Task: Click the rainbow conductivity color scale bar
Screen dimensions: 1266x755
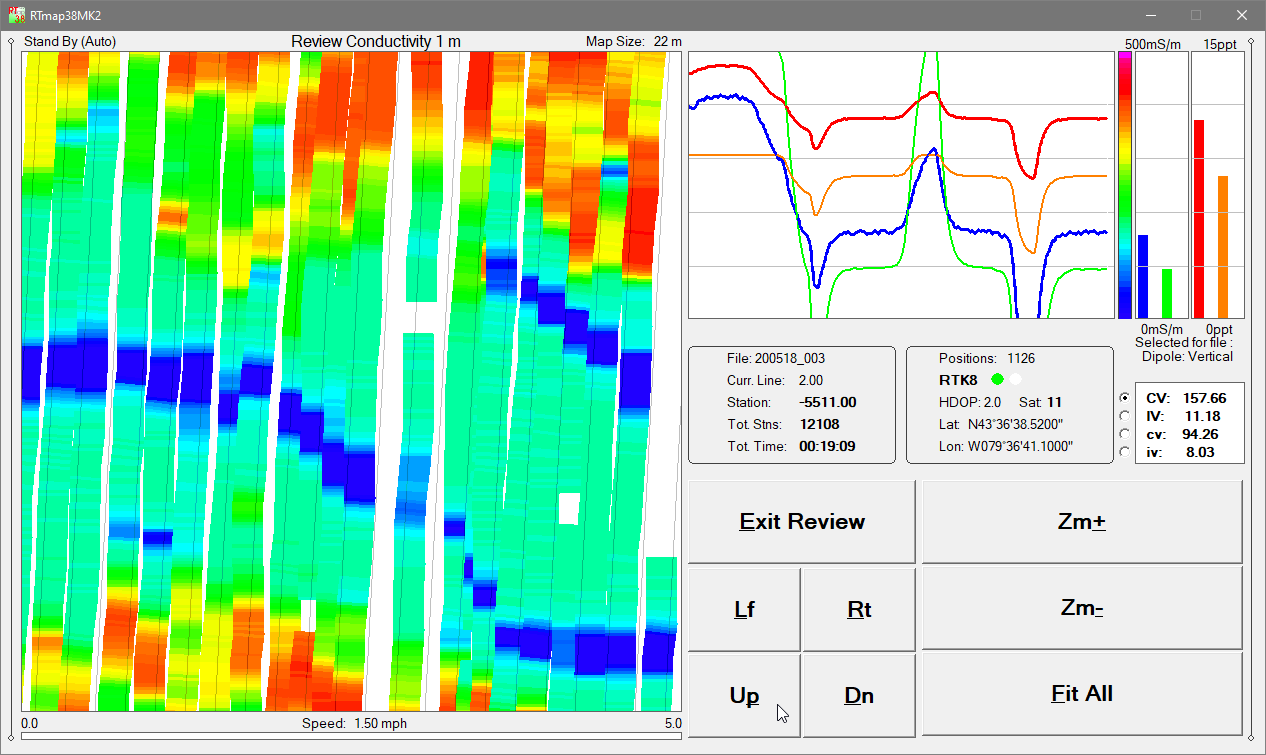Action: click(x=1125, y=185)
